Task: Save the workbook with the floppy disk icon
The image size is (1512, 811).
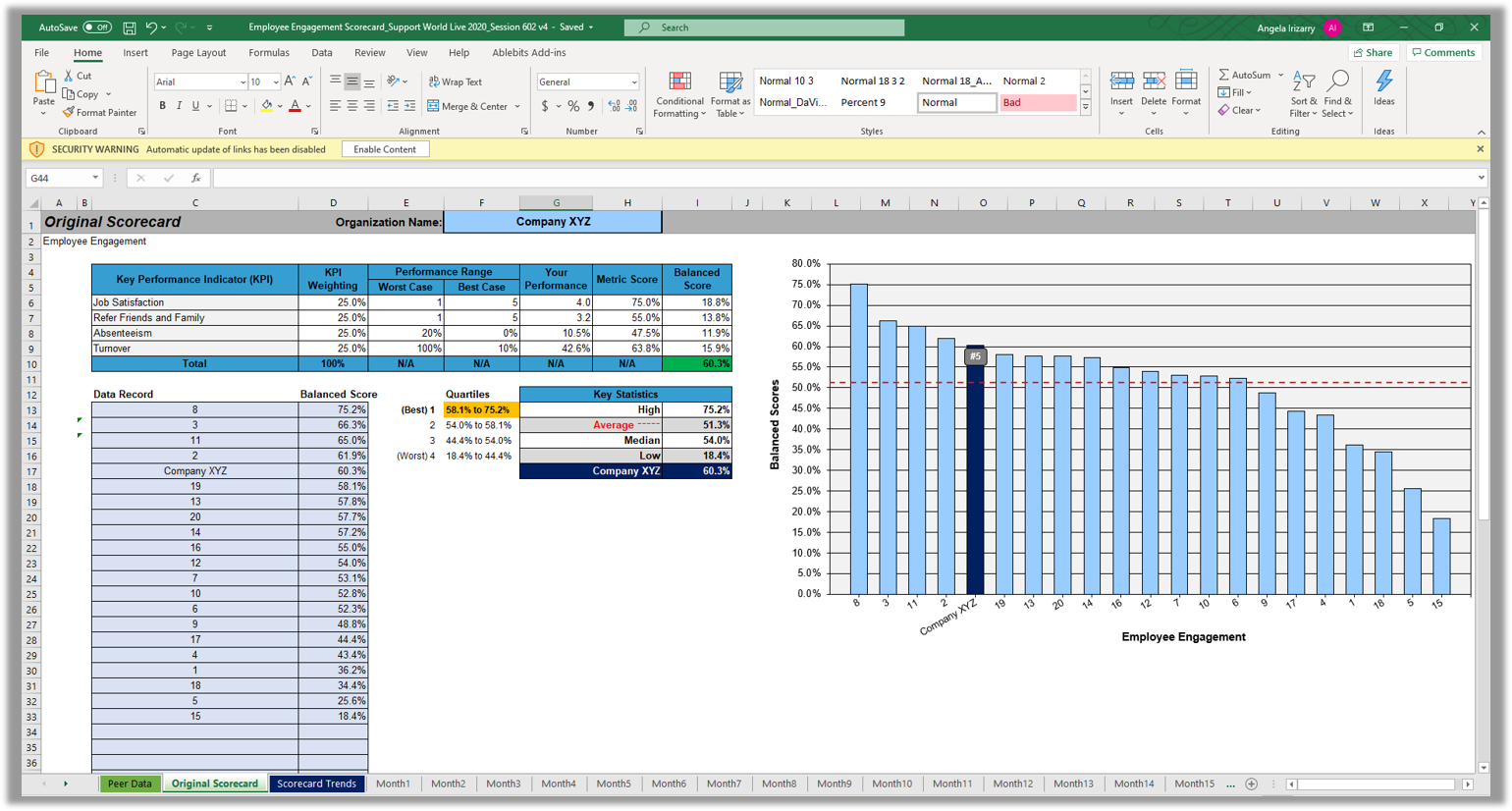Action: click(x=130, y=27)
